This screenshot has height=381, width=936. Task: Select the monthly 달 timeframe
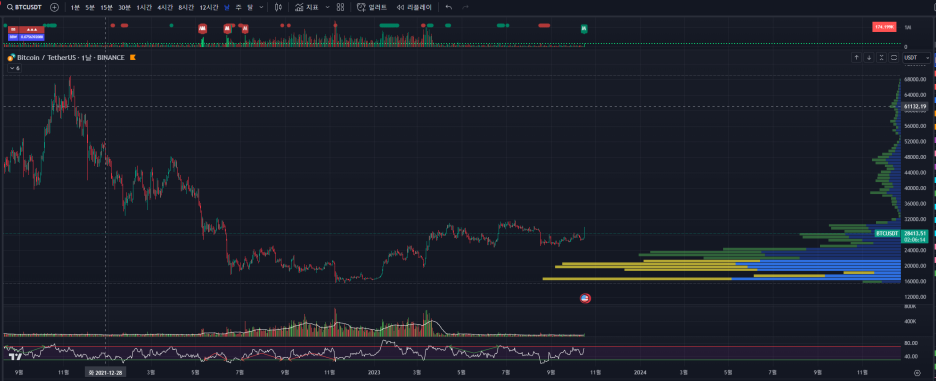(x=250, y=7)
